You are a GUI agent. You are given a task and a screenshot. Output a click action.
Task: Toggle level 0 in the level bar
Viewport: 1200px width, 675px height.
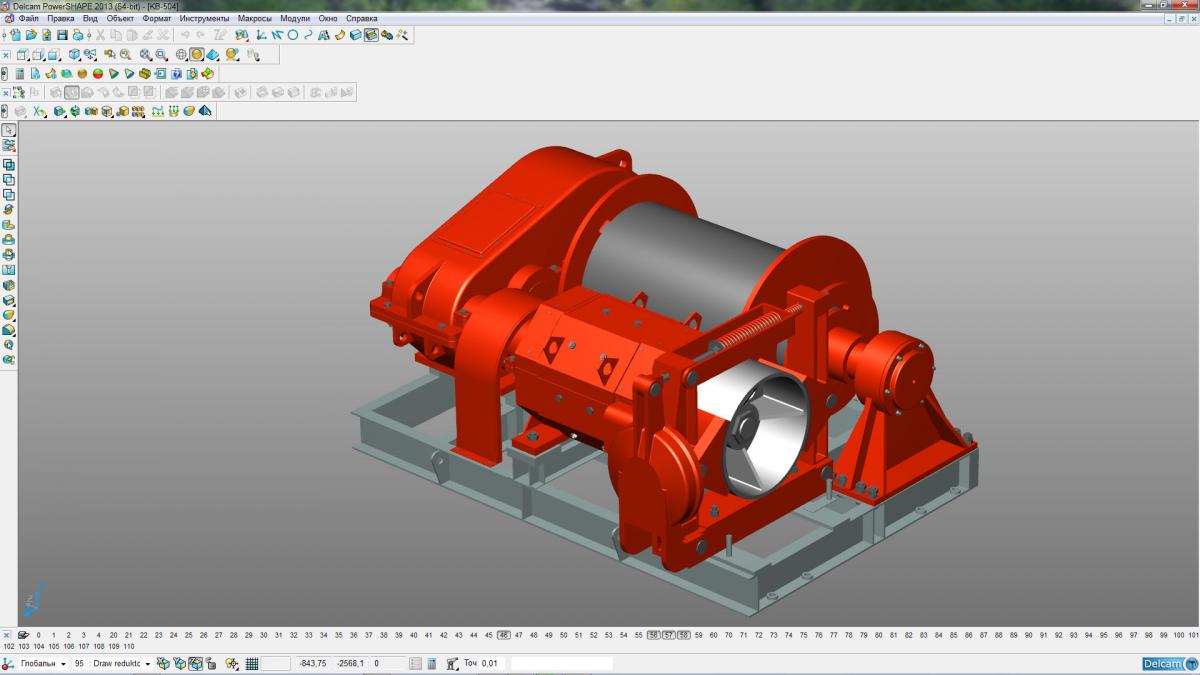pyautogui.click(x=39, y=635)
